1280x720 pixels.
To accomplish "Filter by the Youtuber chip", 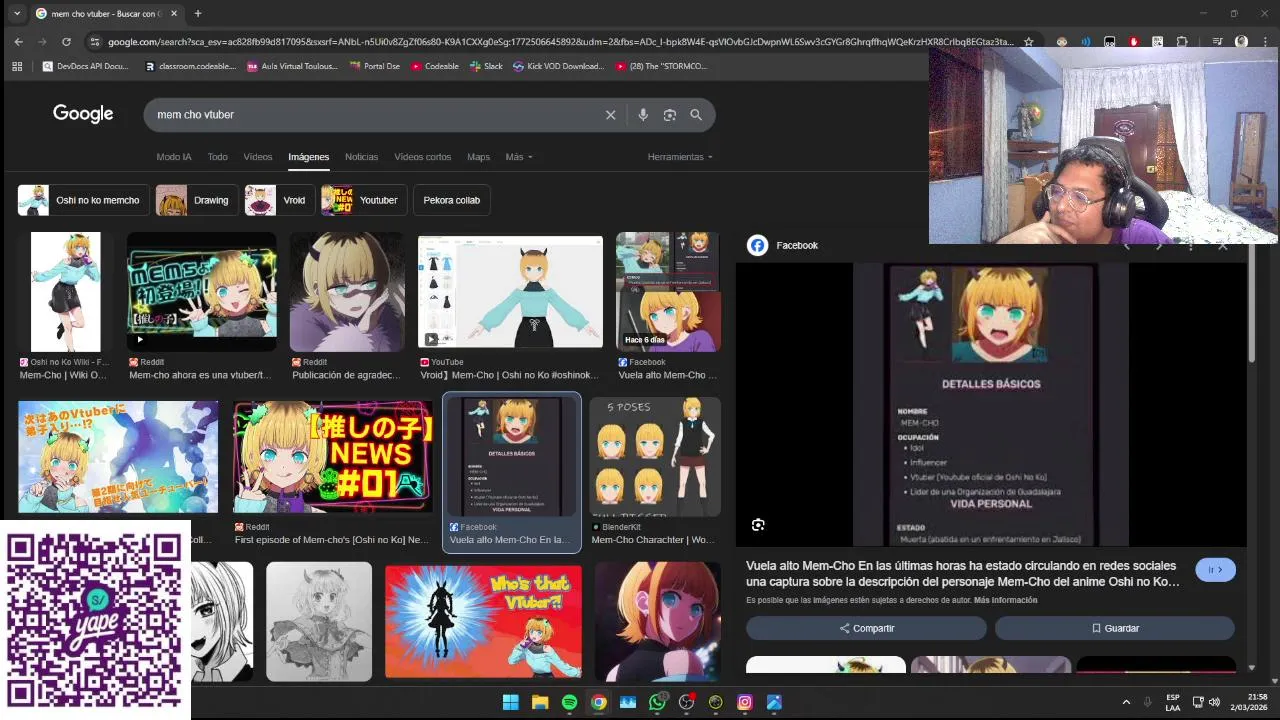I will [x=364, y=200].
